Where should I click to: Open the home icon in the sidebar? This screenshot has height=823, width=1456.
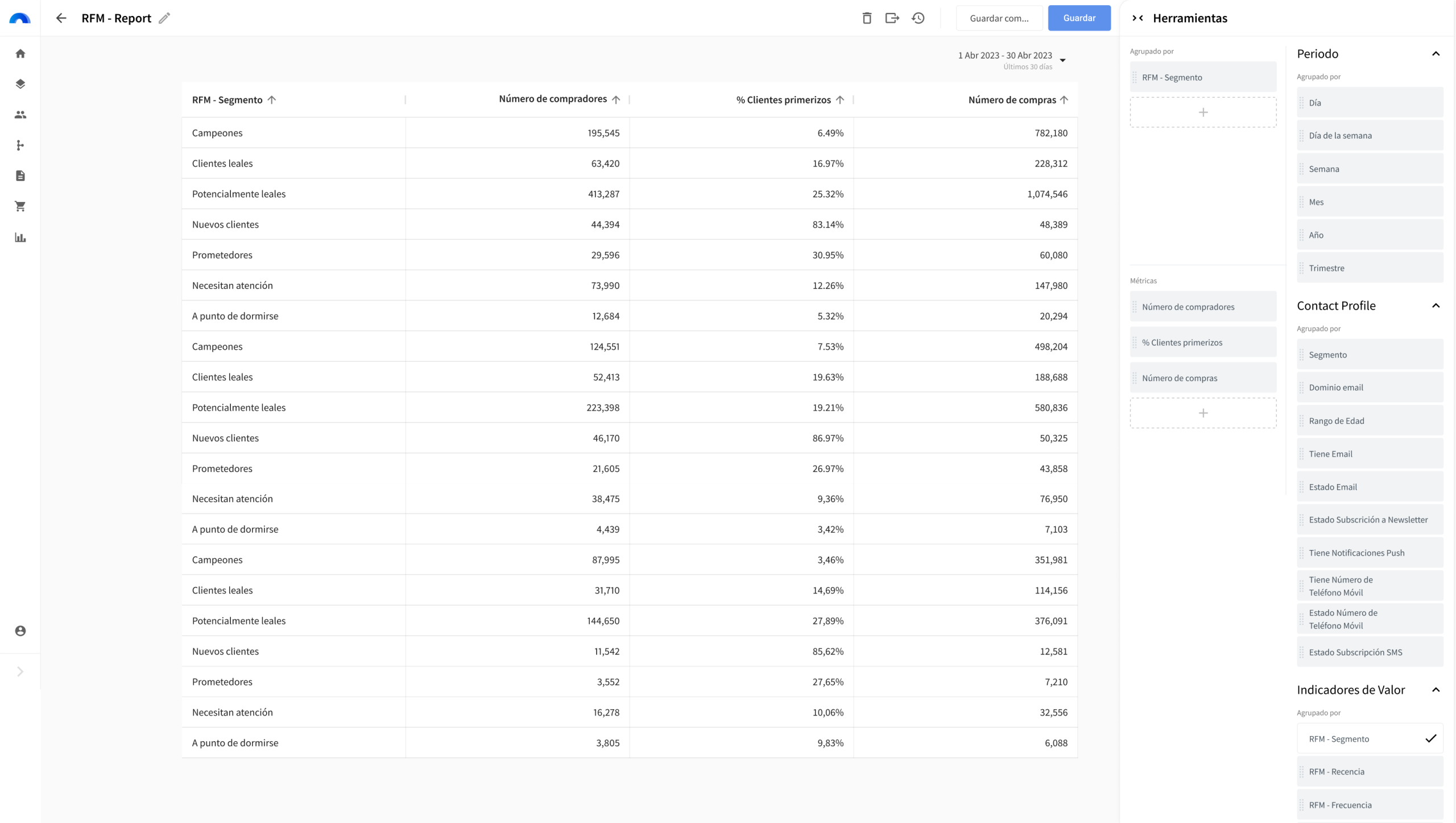click(x=20, y=53)
